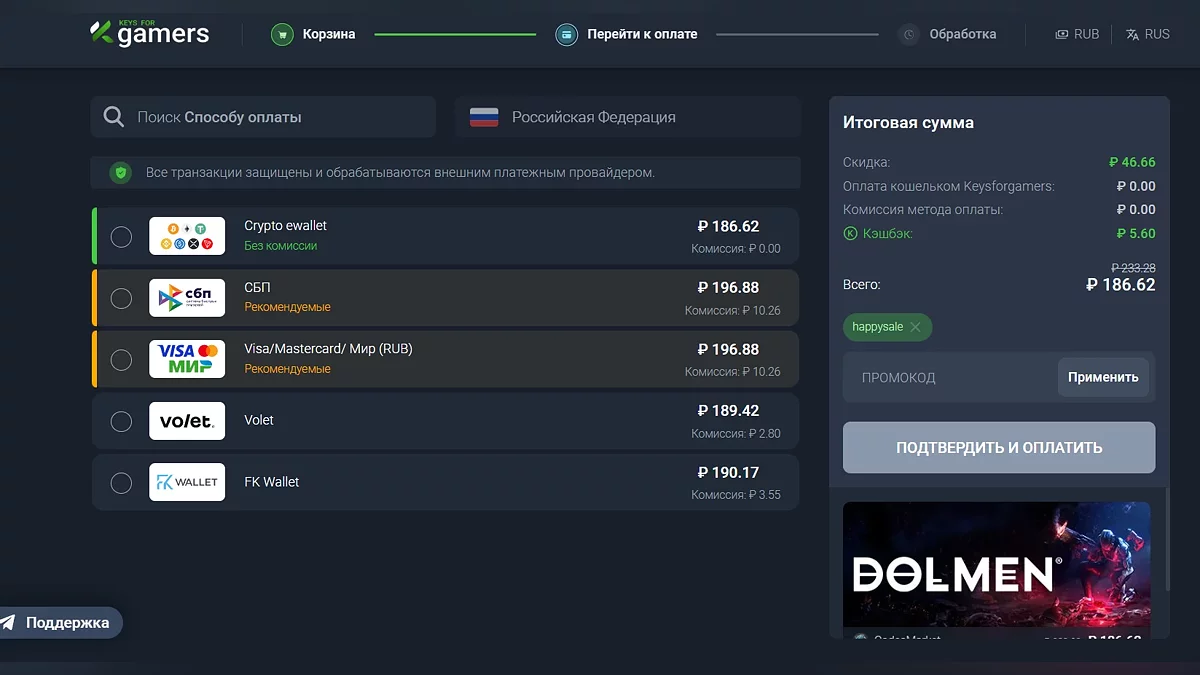Click the crossed-out ₽ 233.28 price
Screen dimensions: 1200x675
pos(1133,268)
